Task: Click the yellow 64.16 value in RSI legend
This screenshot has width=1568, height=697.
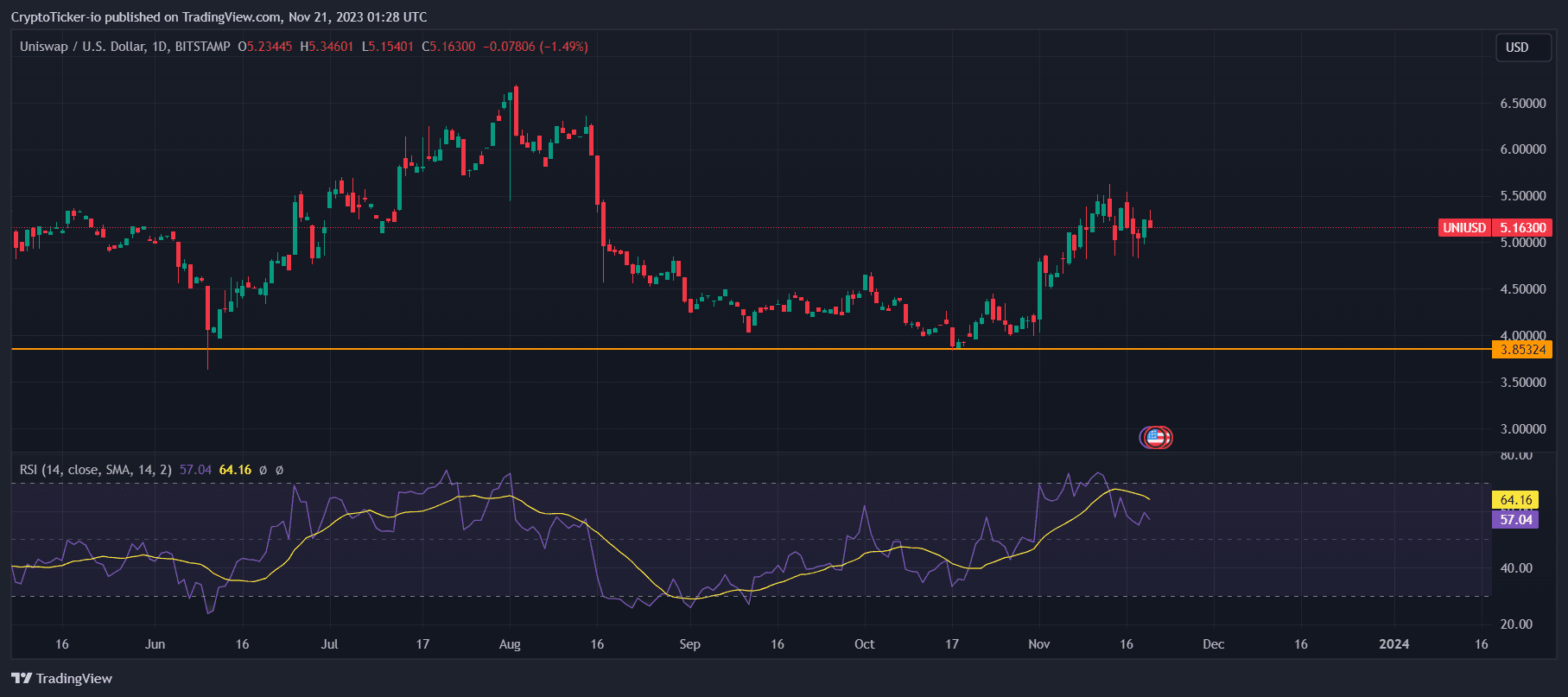Action: pos(235,470)
